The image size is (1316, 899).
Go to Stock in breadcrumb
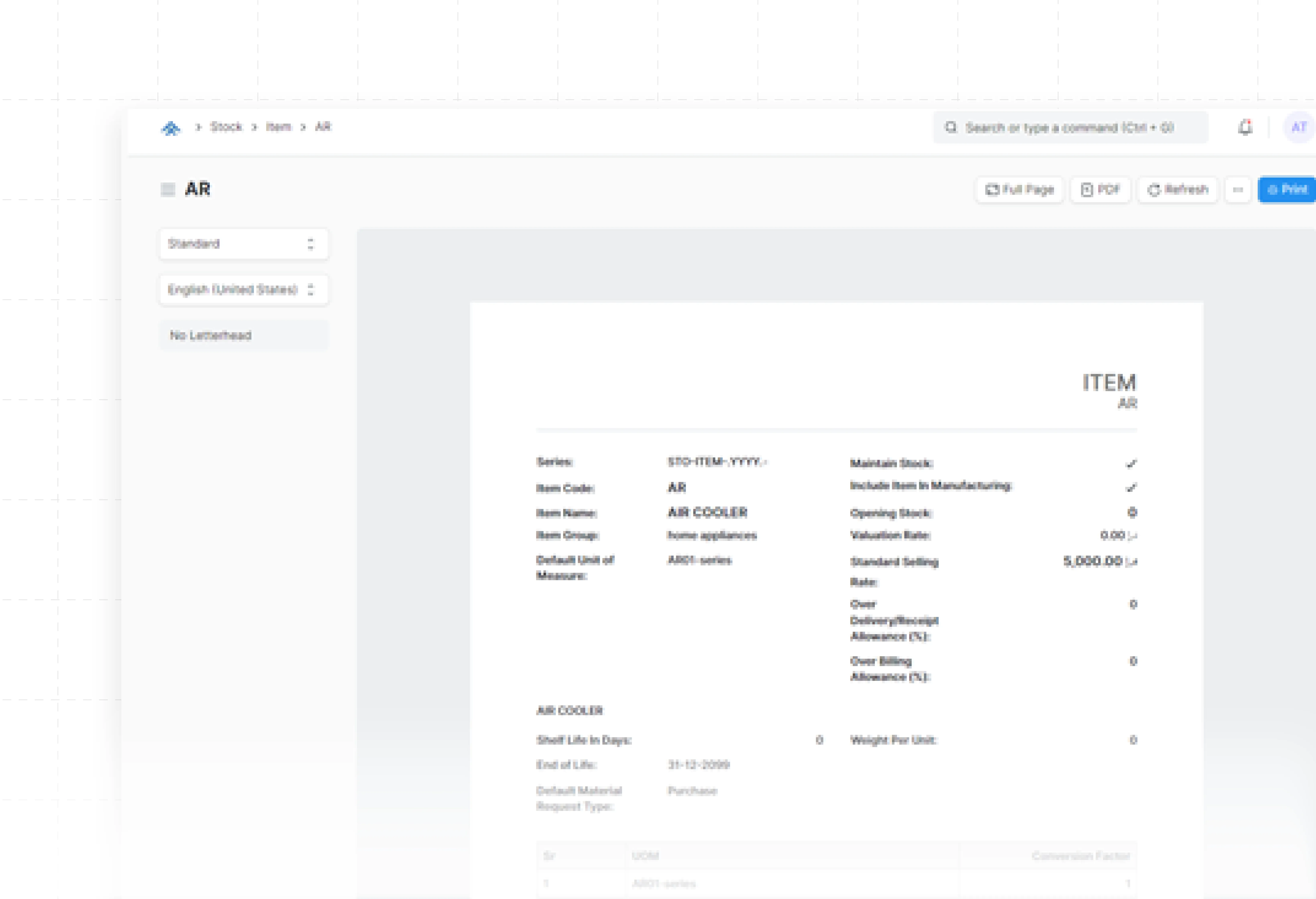(x=226, y=127)
